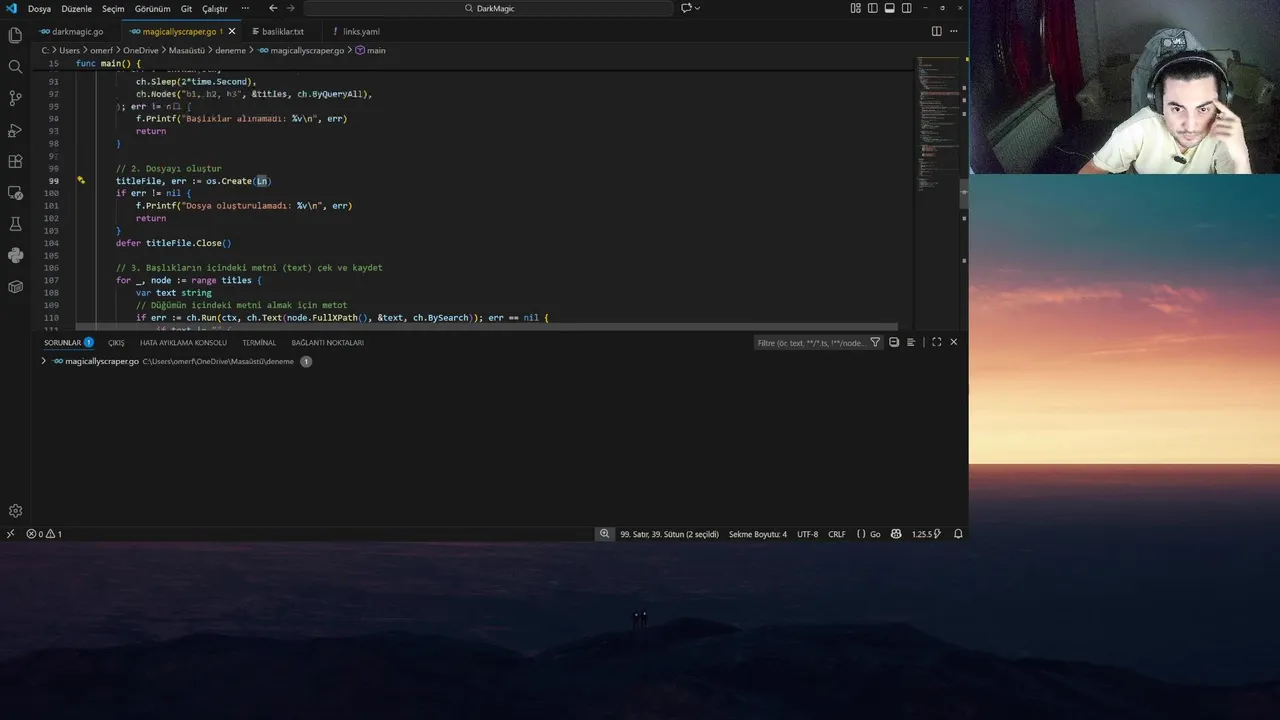The width and height of the screenshot is (1280, 720).
Task: Open the Problems panel filter options funnel
Action: tap(875, 342)
